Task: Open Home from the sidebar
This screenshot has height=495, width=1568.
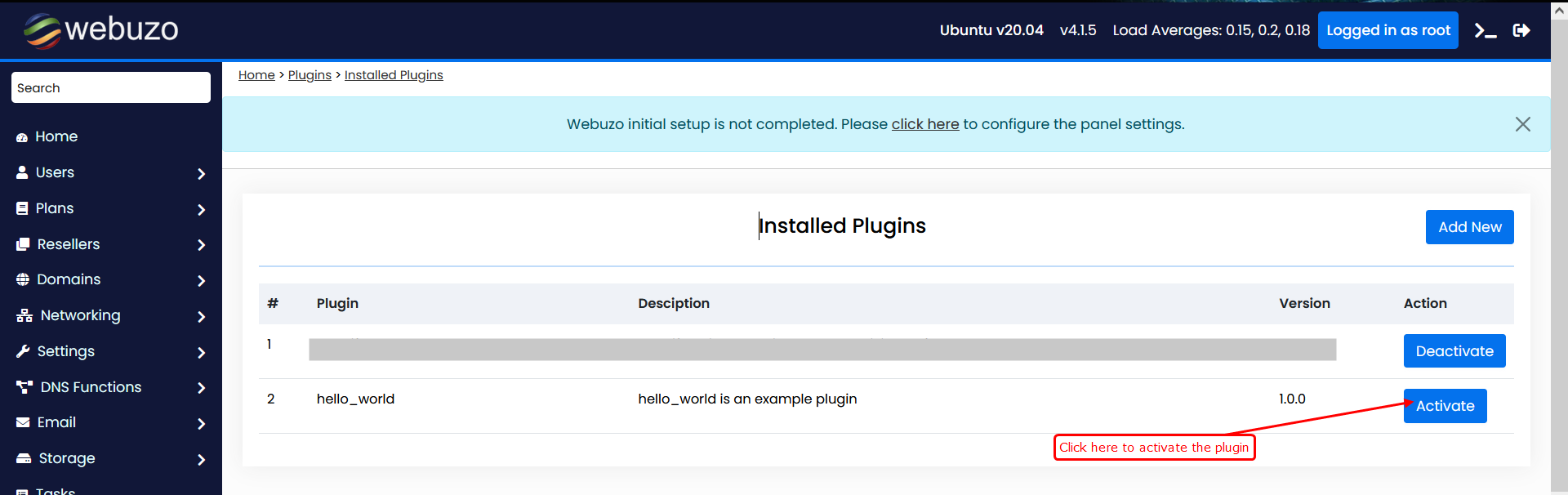Action: pyautogui.click(x=56, y=136)
